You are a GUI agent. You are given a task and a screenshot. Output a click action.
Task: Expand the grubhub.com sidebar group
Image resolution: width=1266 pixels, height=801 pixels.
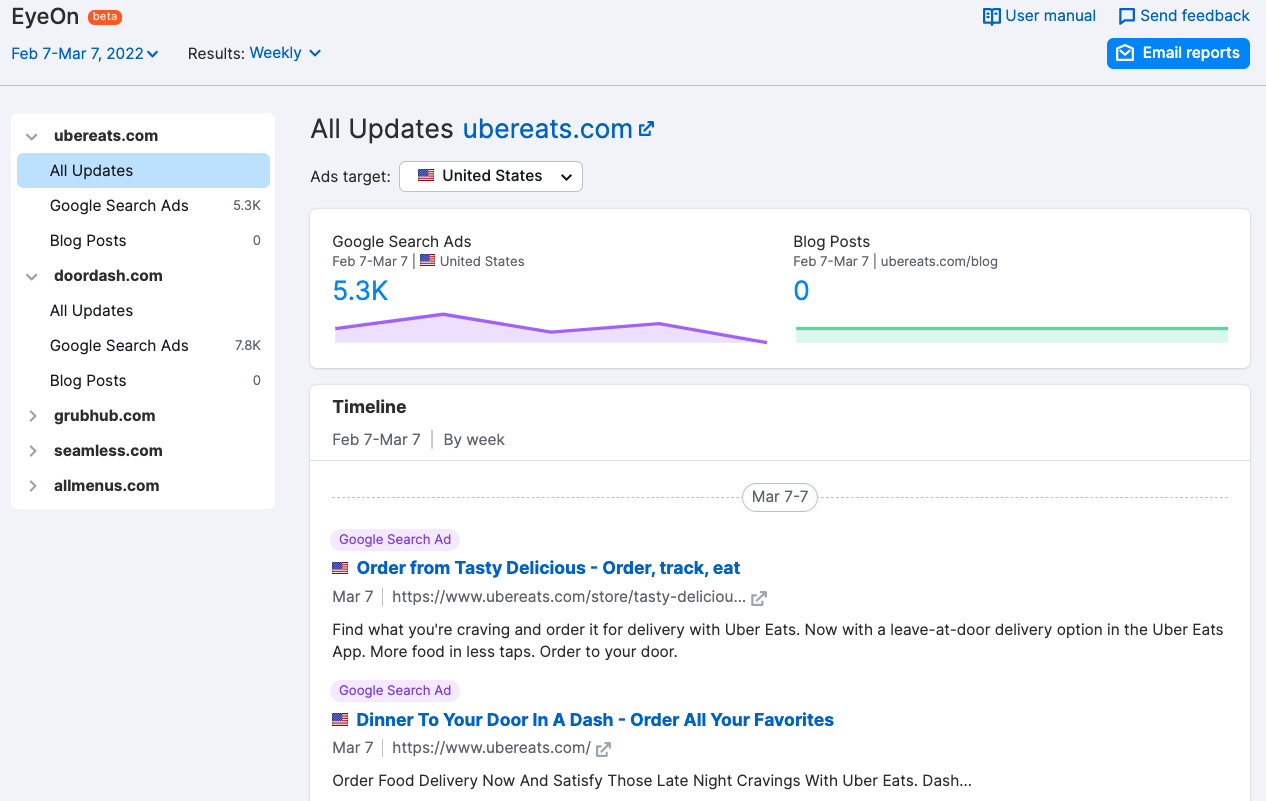(32, 416)
